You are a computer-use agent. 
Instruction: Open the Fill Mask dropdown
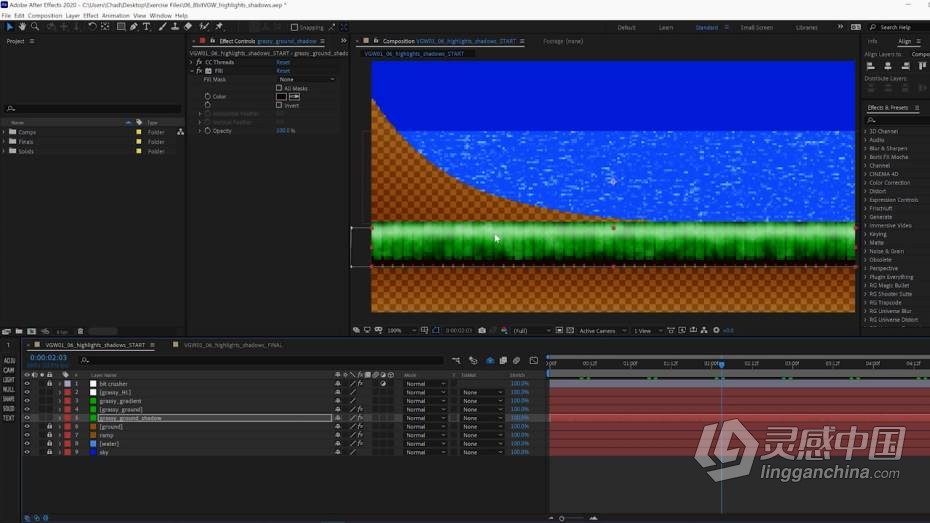tap(307, 79)
